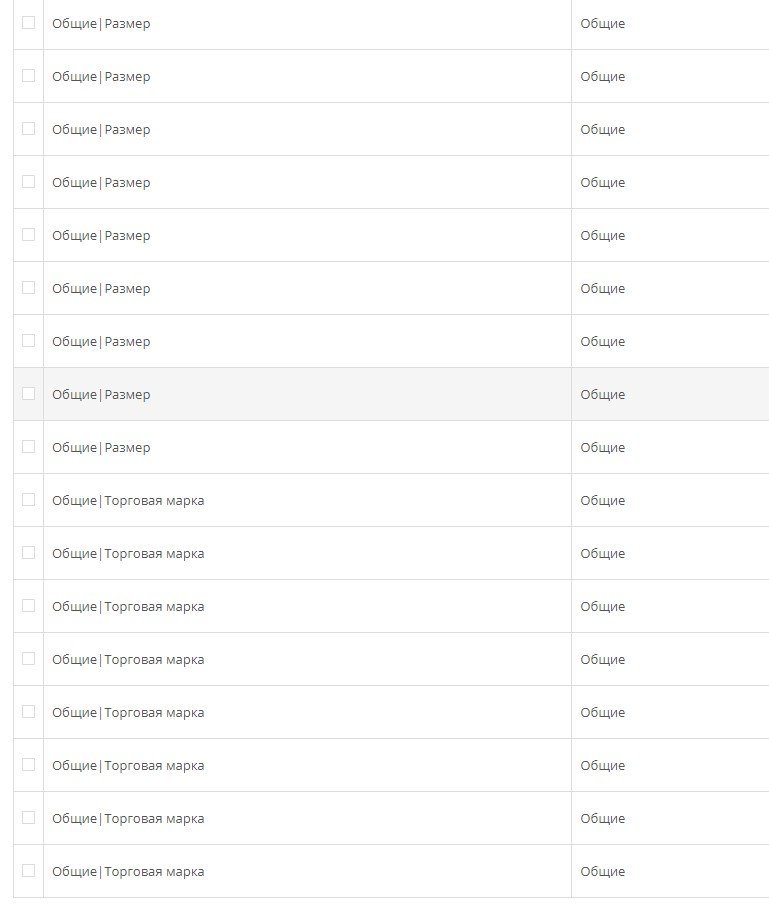769x910 pixels.
Task: Check the second Размер row checkbox from top
Action: (28, 75)
